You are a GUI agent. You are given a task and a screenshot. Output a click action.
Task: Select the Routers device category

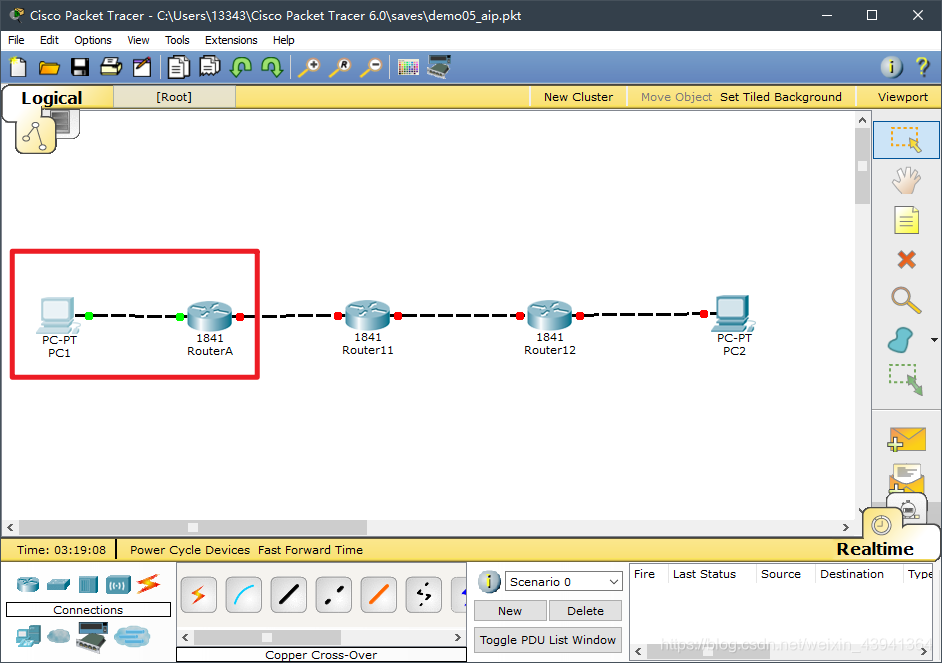(x=28, y=584)
